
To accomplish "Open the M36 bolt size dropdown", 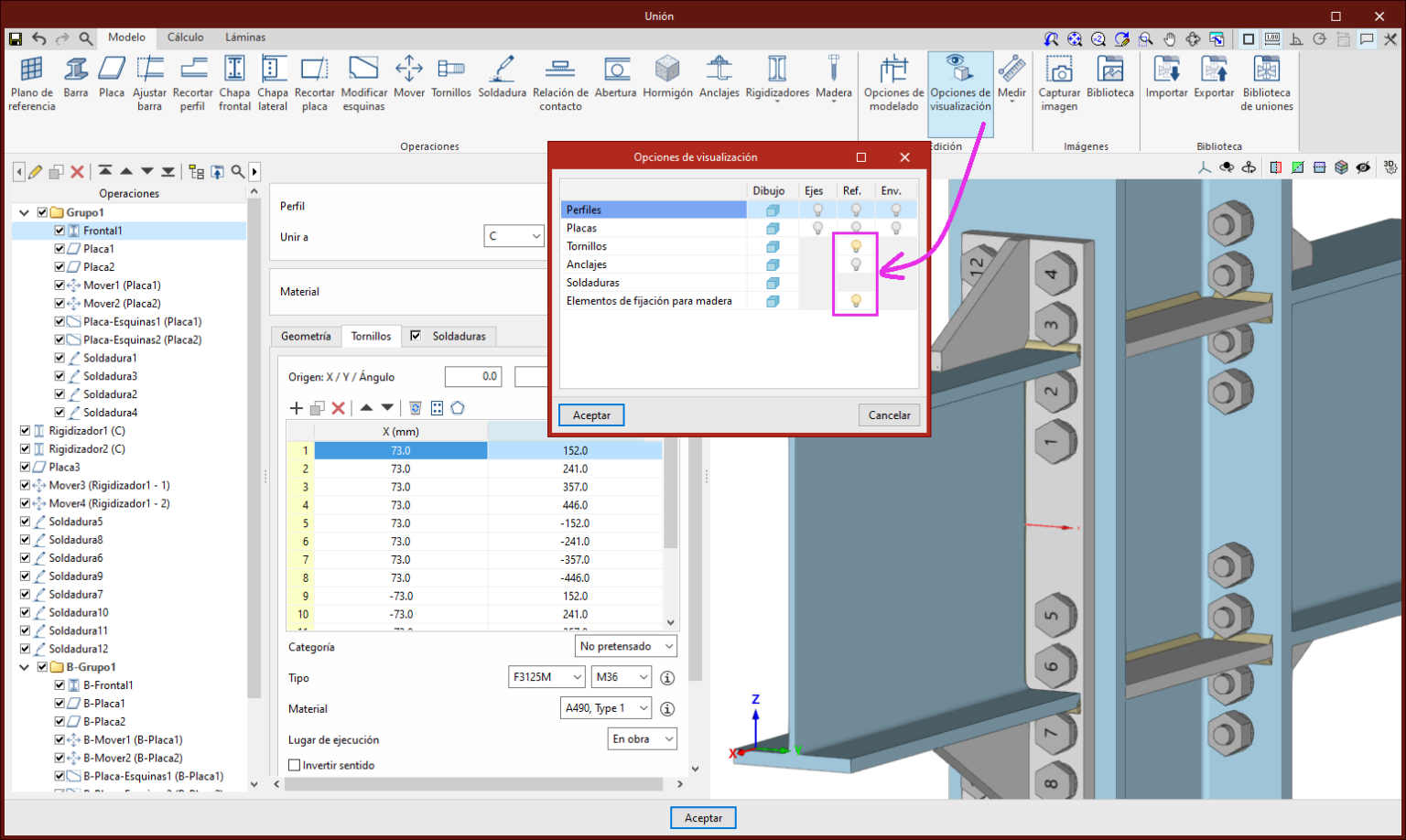I will [x=622, y=678].
